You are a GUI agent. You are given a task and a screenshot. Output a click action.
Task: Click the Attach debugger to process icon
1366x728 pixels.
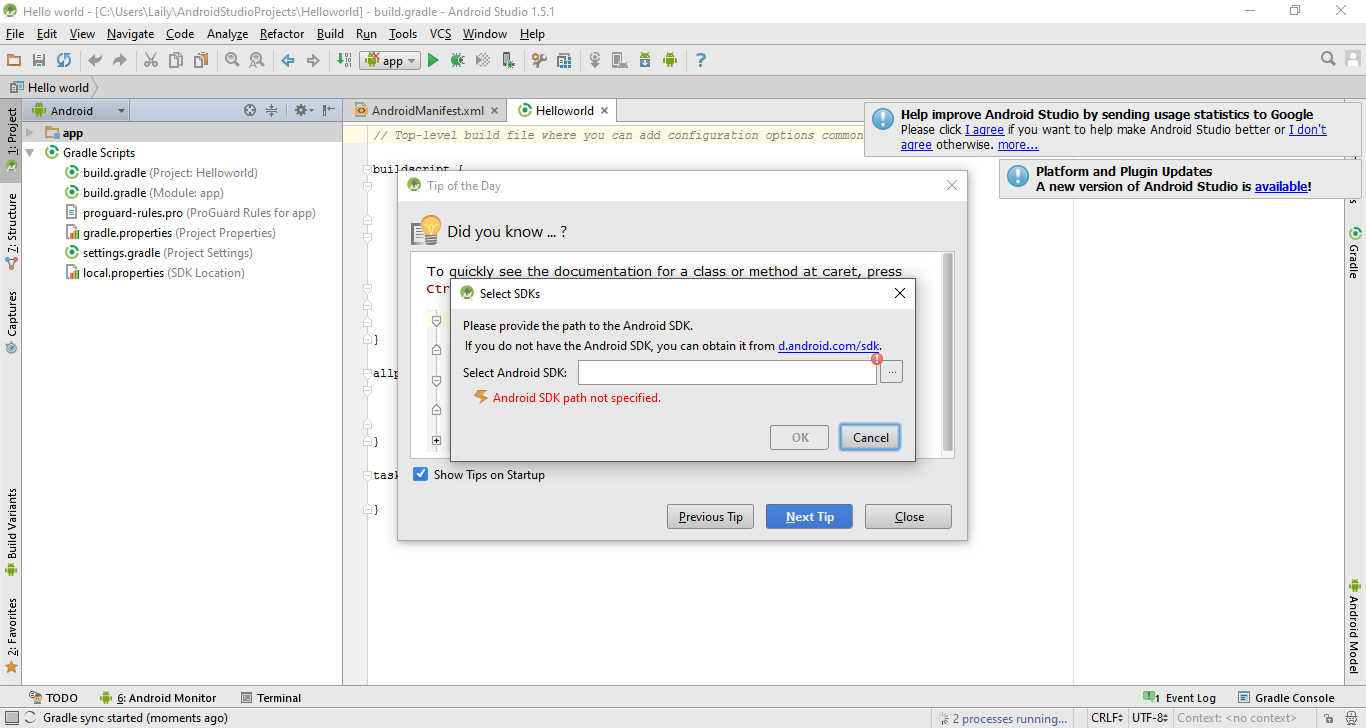point(508,60)
